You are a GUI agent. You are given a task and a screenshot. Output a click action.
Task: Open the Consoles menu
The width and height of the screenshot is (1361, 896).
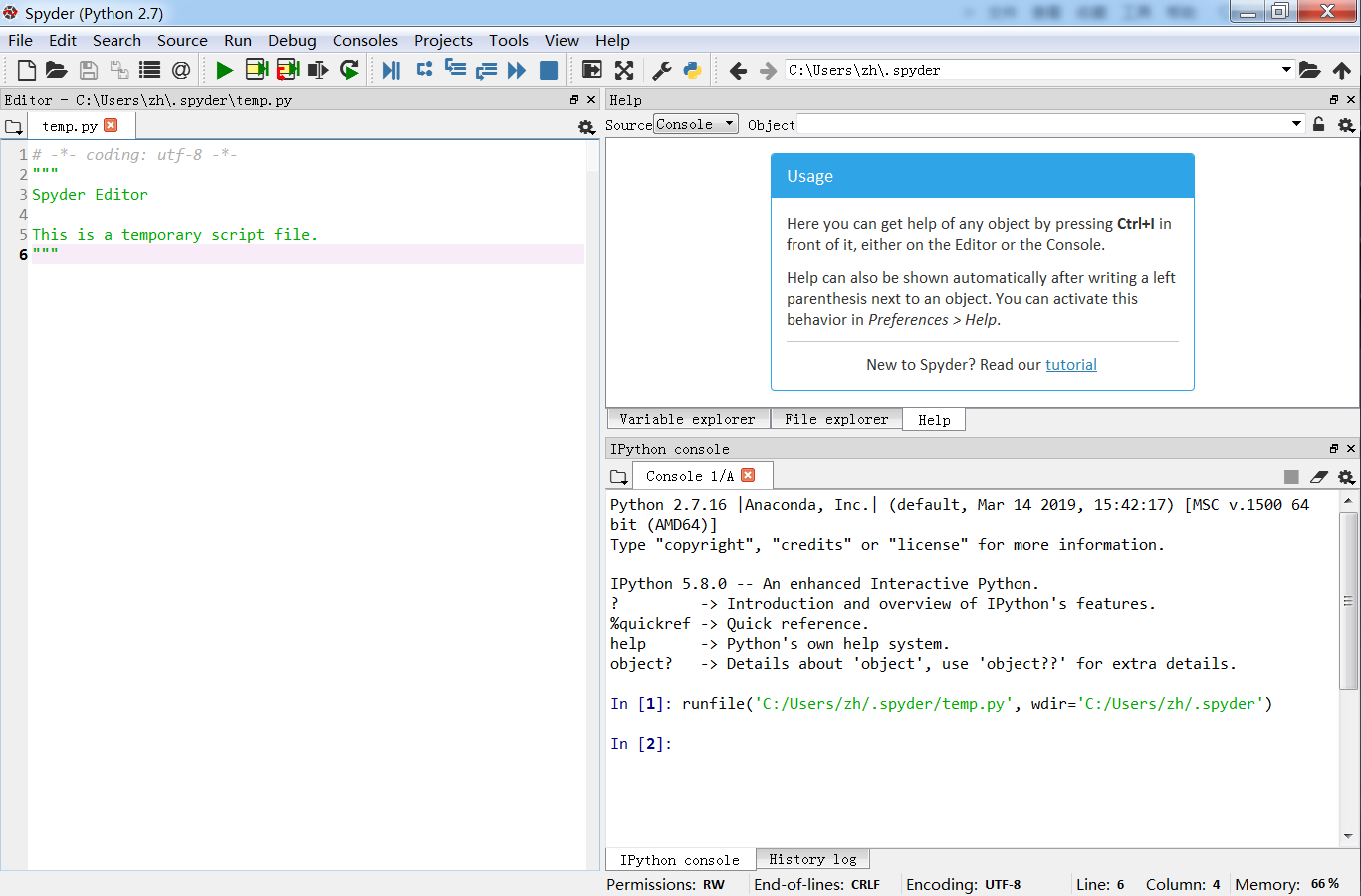click(365, 40)
